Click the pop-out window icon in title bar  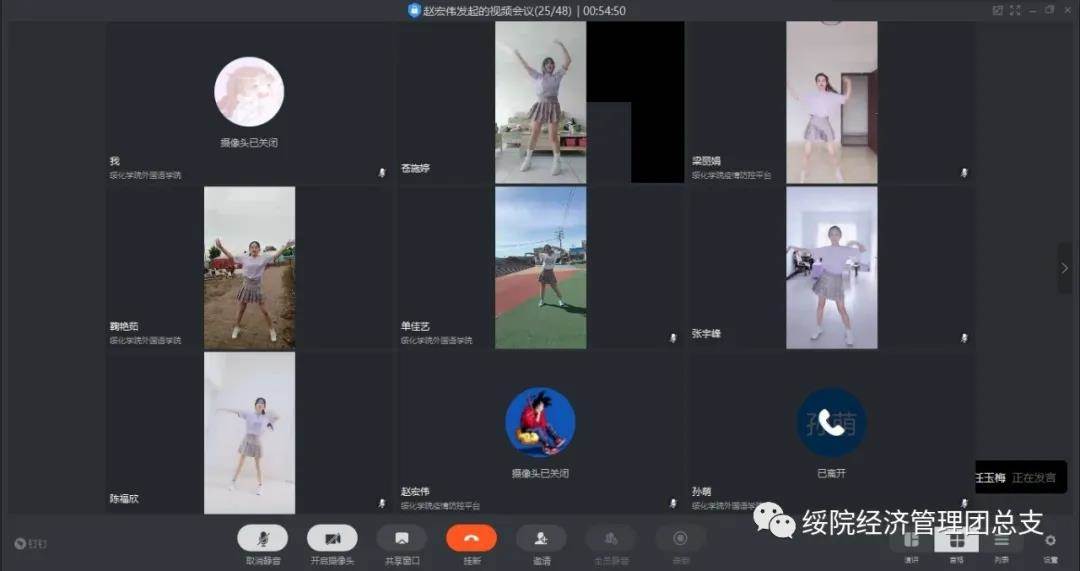tap(997, 10)
